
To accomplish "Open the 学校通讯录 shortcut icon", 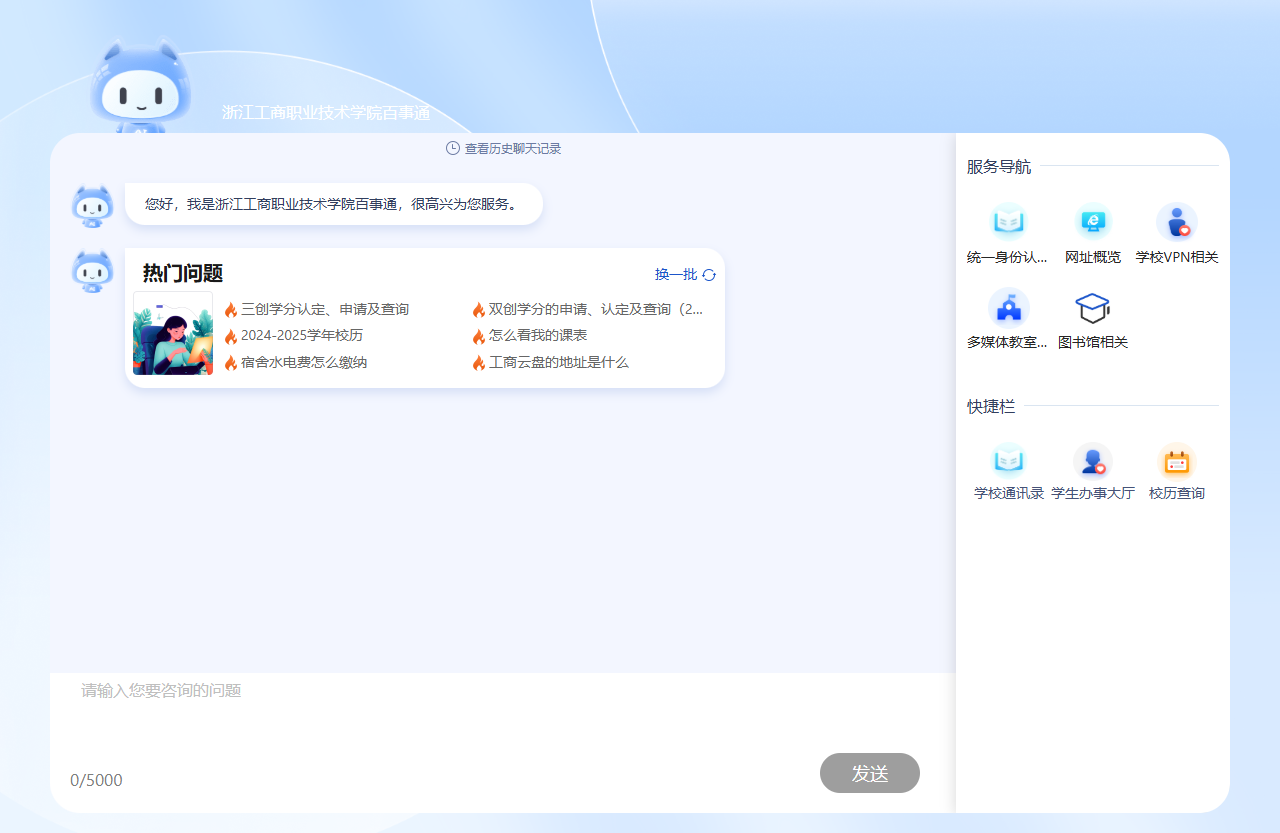I will pos(1008,460).
